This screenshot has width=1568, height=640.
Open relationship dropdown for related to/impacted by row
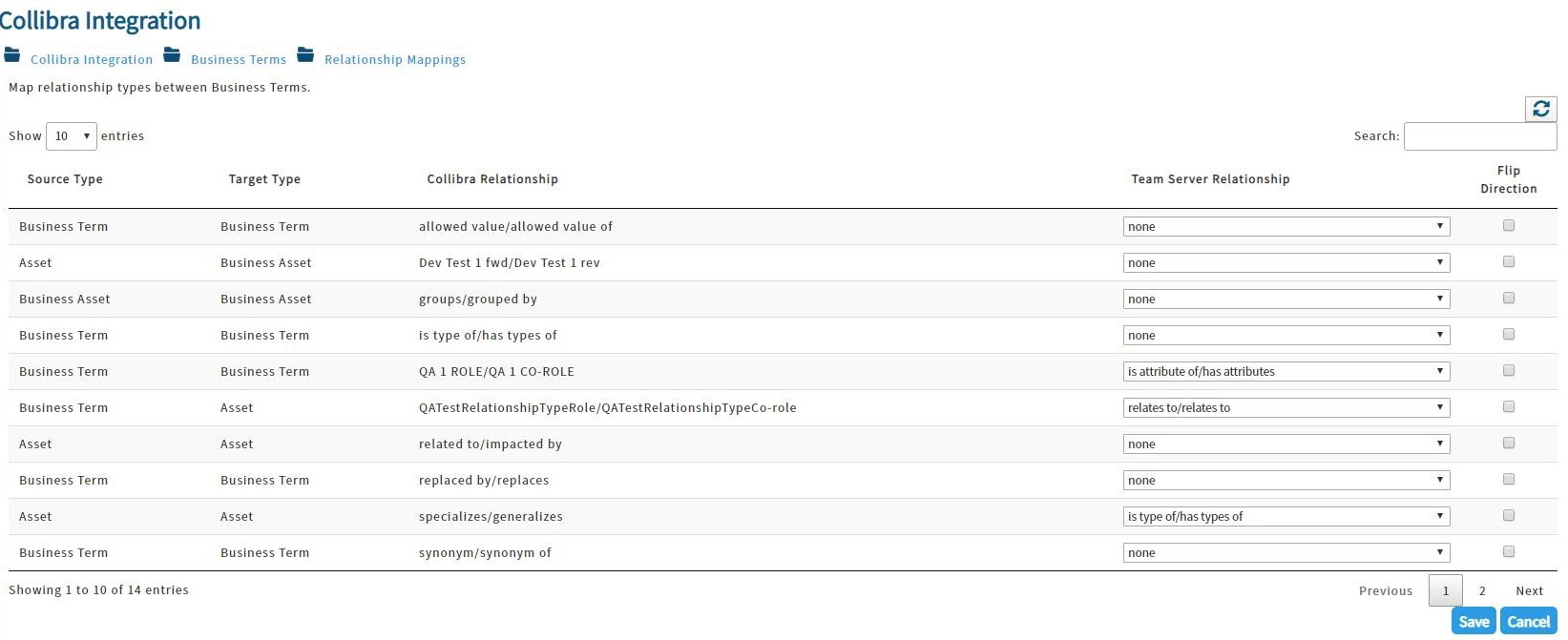click(x=1286, y=444)
